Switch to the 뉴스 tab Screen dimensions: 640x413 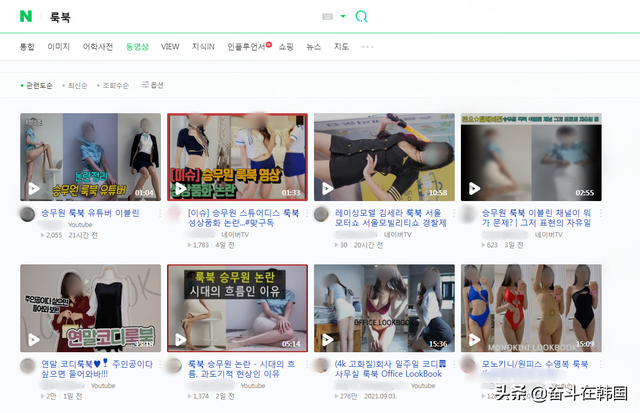point(314,46)
